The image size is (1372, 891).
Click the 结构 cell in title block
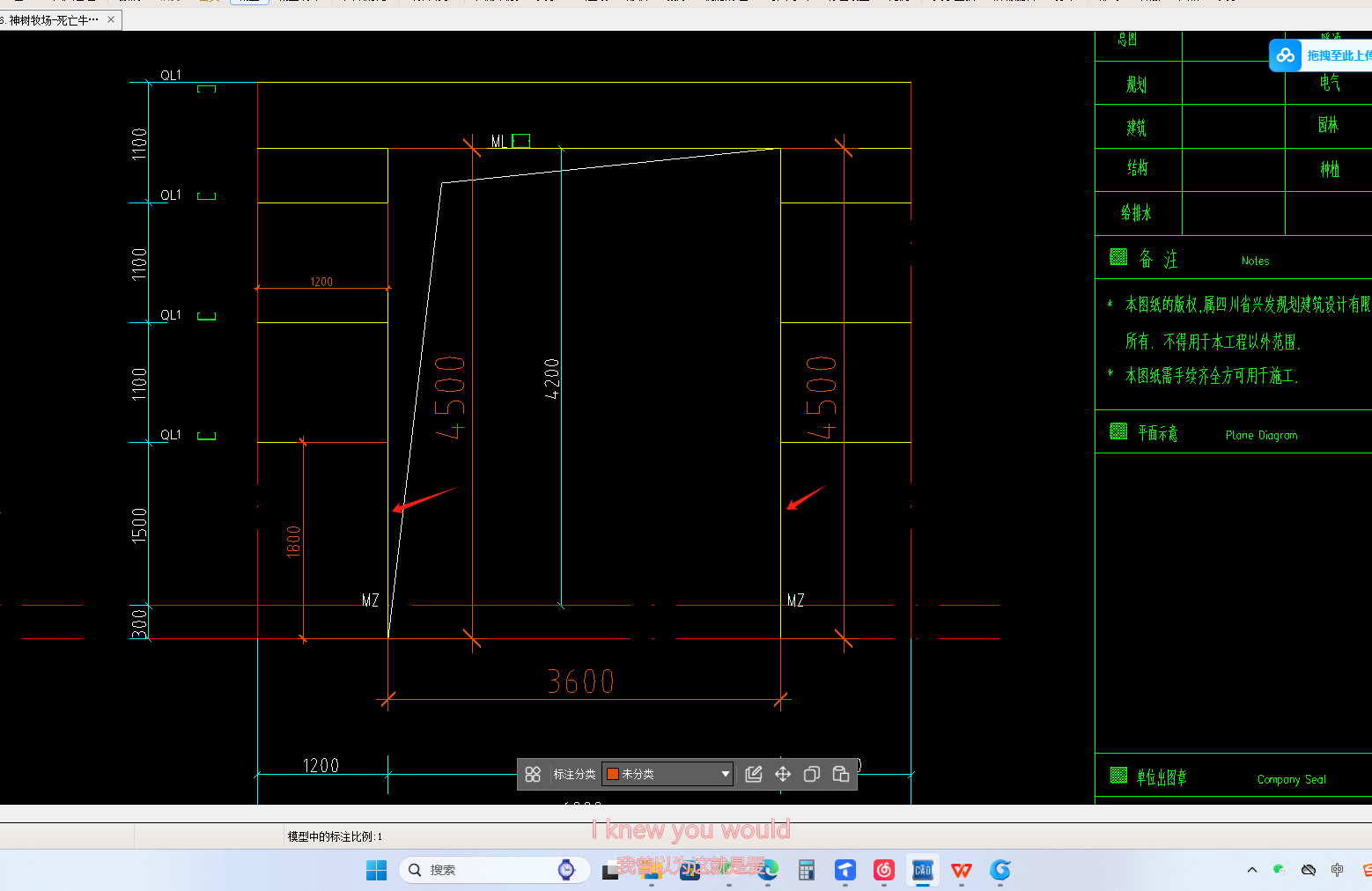(1138, 167)
